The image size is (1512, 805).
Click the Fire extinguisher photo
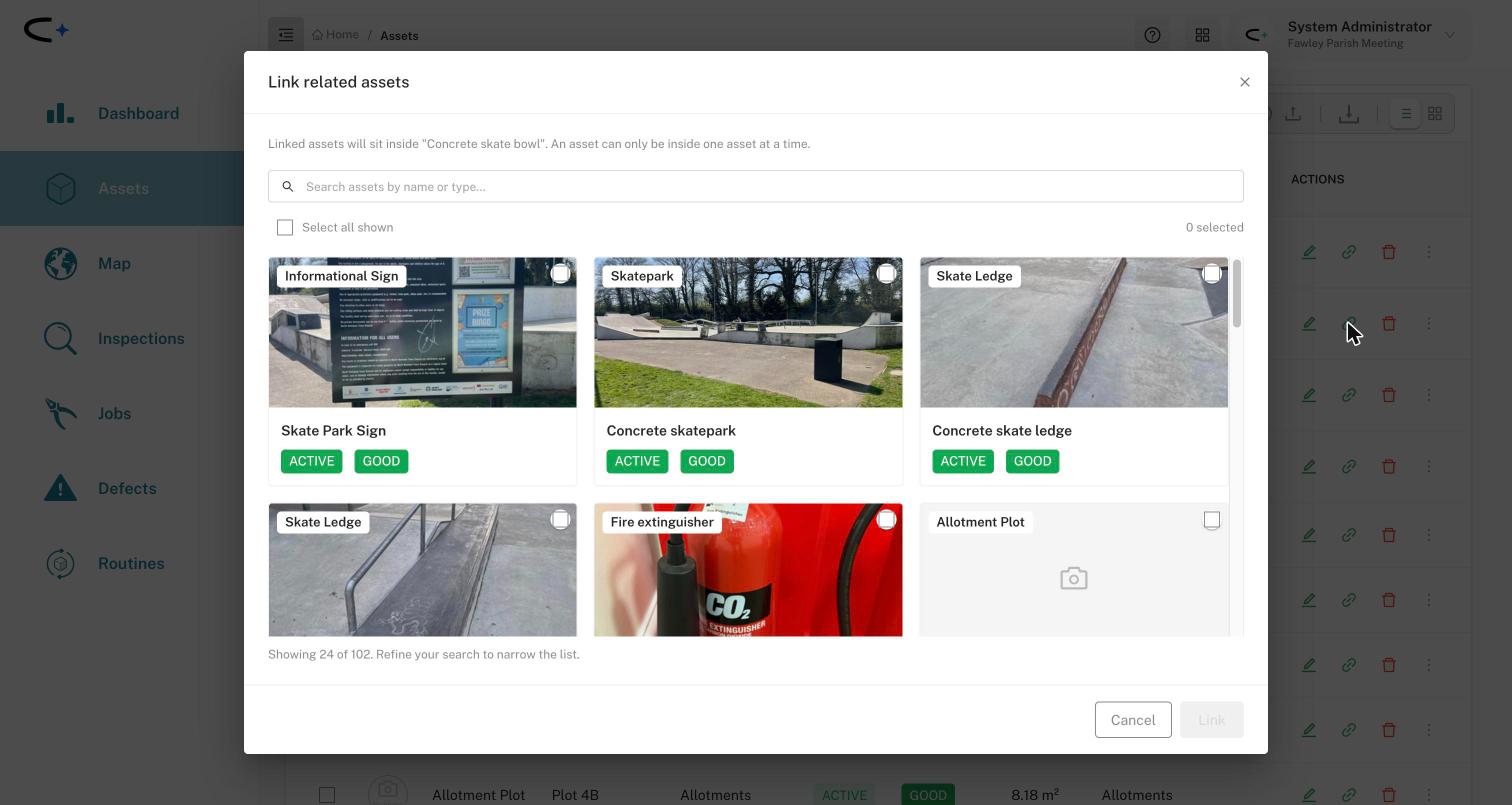coord(748,570)
